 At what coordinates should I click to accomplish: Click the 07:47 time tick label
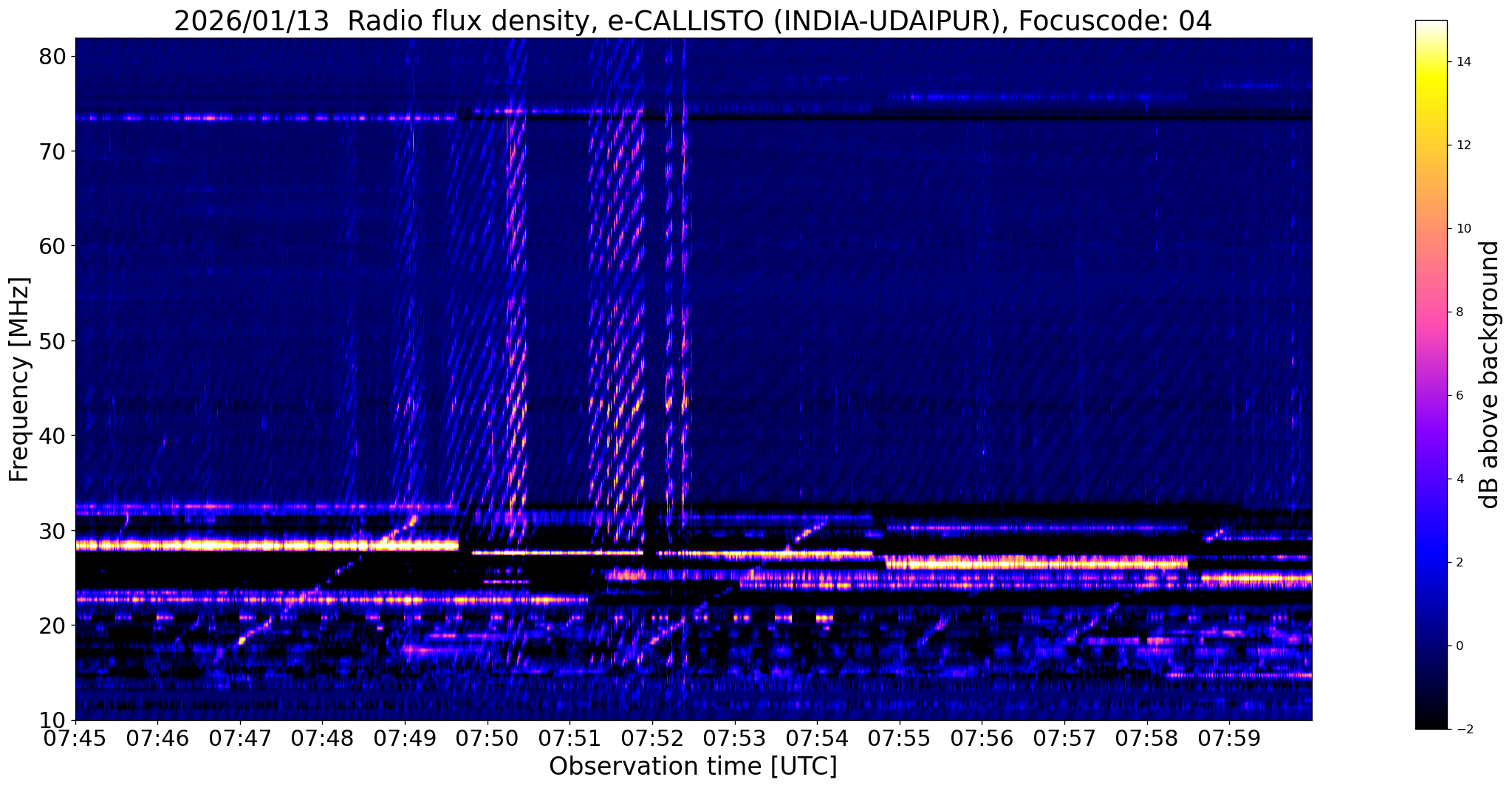coord(240,738)
